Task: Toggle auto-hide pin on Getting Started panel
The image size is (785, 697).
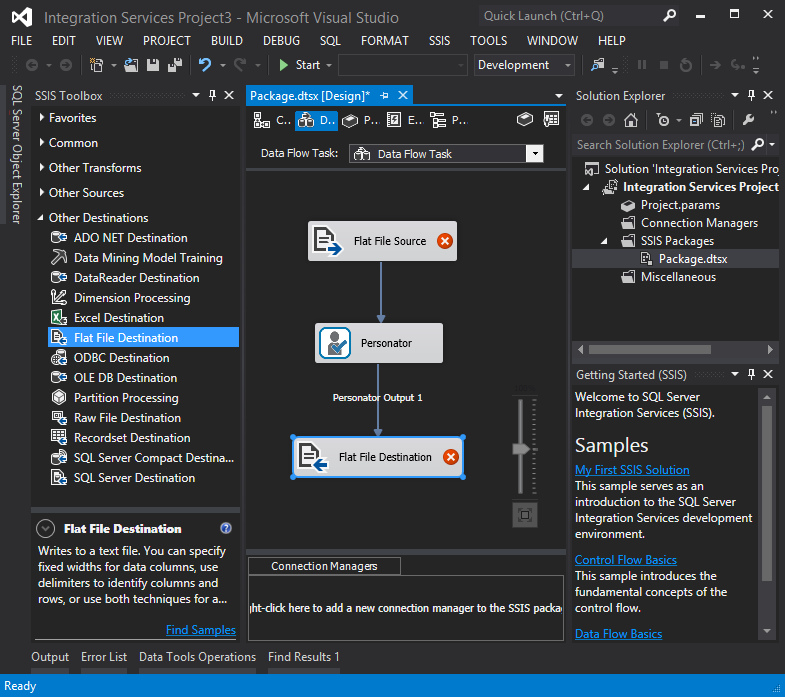Action: (x=753, y=375)
